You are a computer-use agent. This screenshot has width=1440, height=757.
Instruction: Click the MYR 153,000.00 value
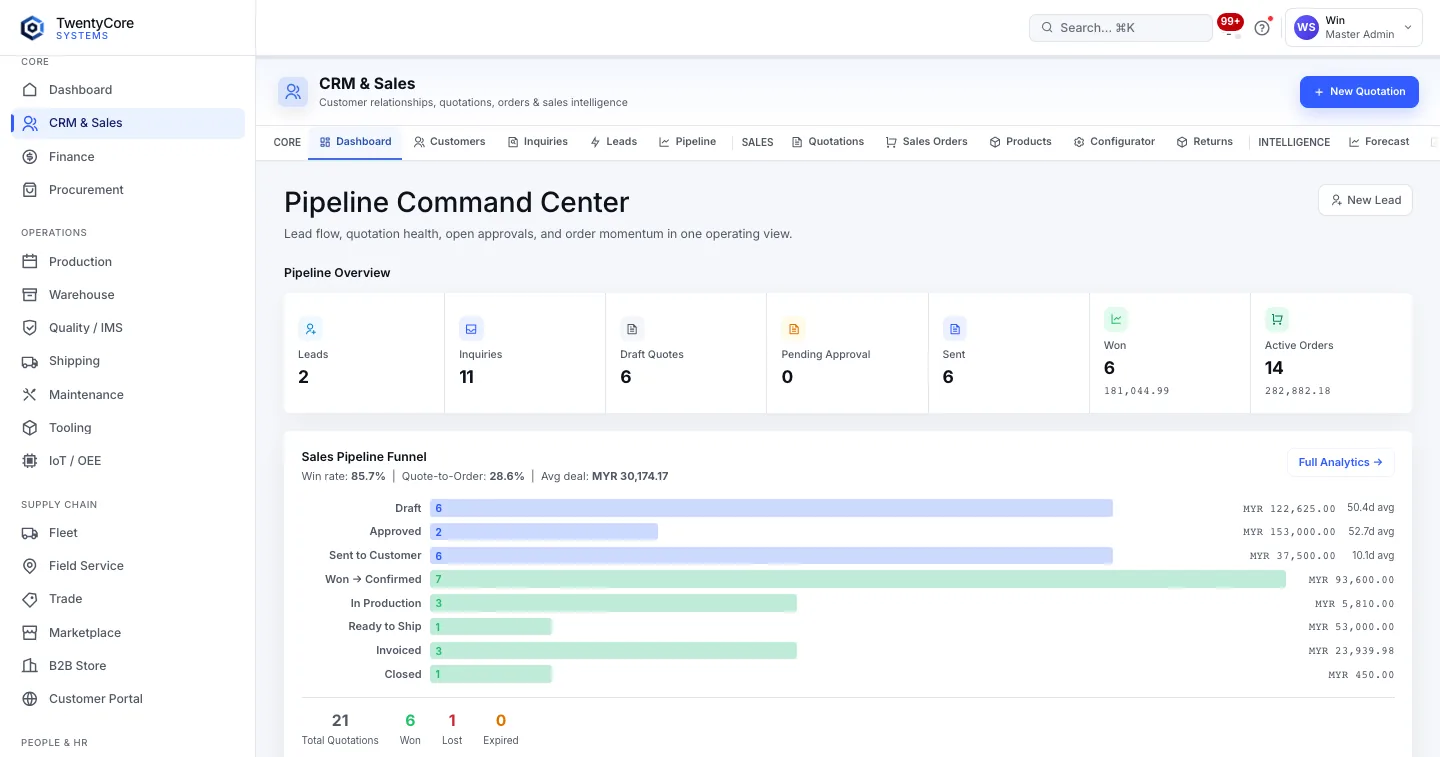[1289, 532]
